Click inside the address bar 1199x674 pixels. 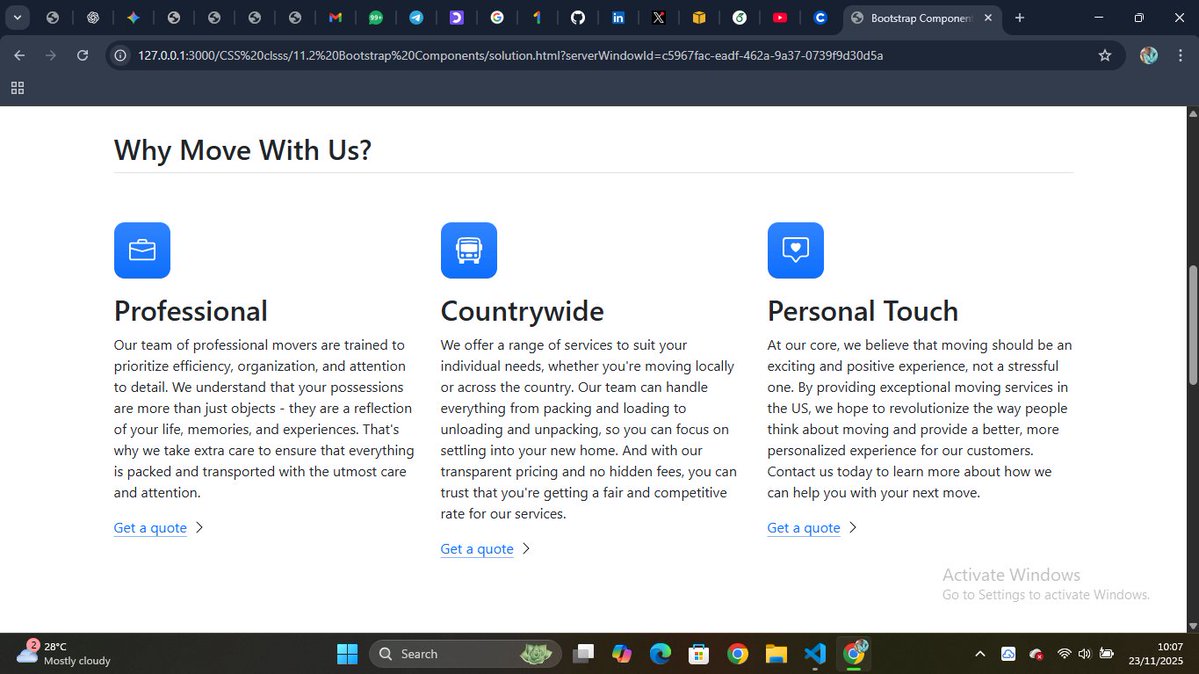(x=500, y=56)
